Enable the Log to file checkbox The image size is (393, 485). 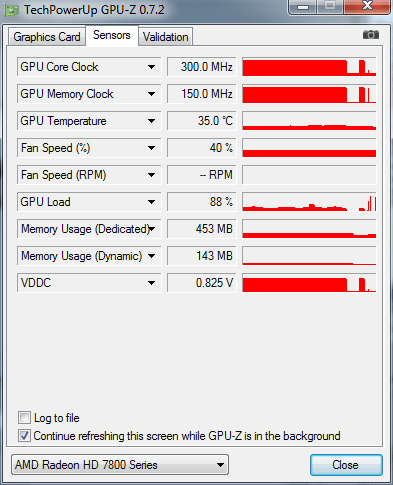click(24, 417)
